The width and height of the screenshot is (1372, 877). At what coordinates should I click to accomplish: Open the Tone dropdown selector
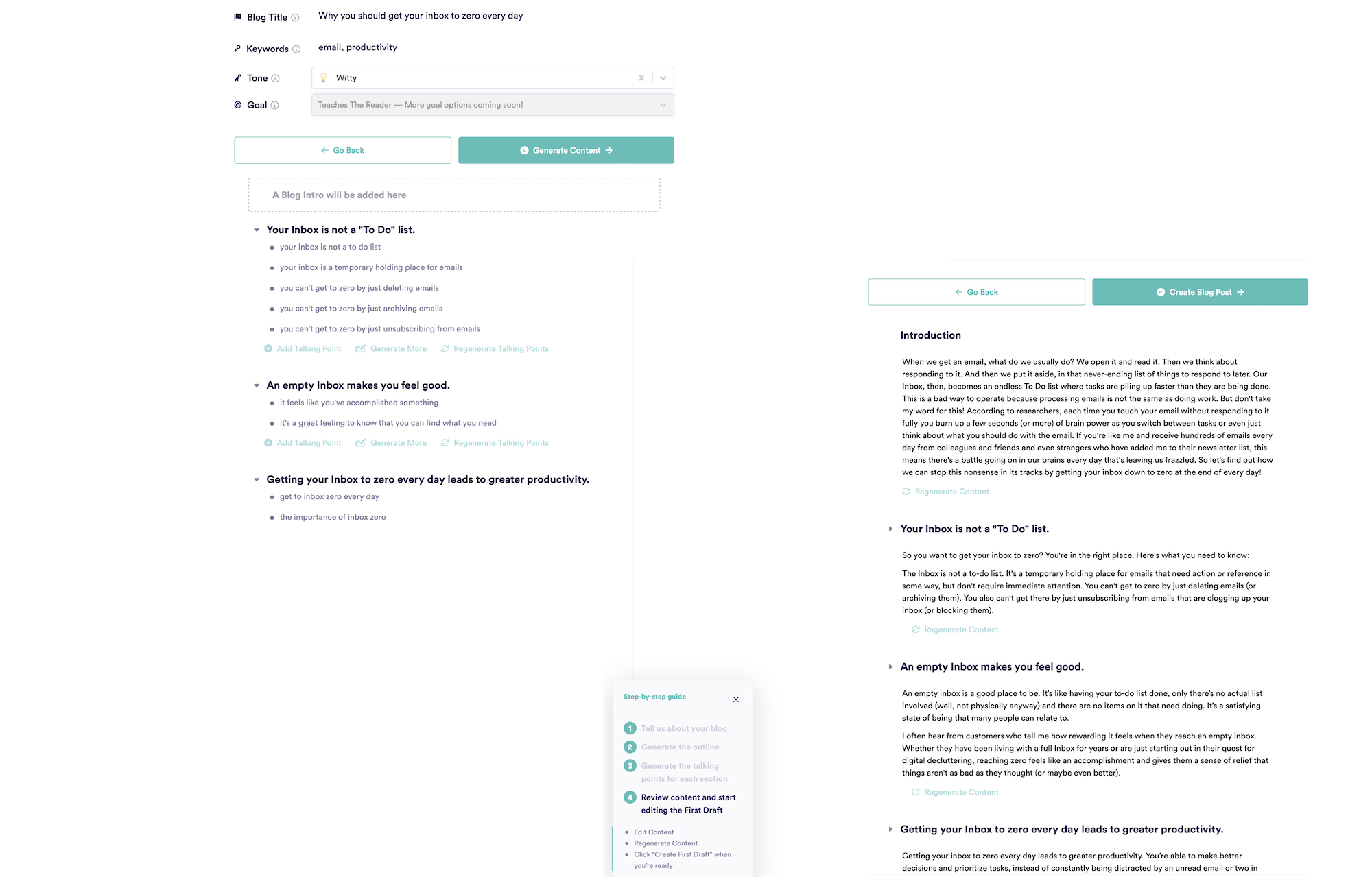663,77
